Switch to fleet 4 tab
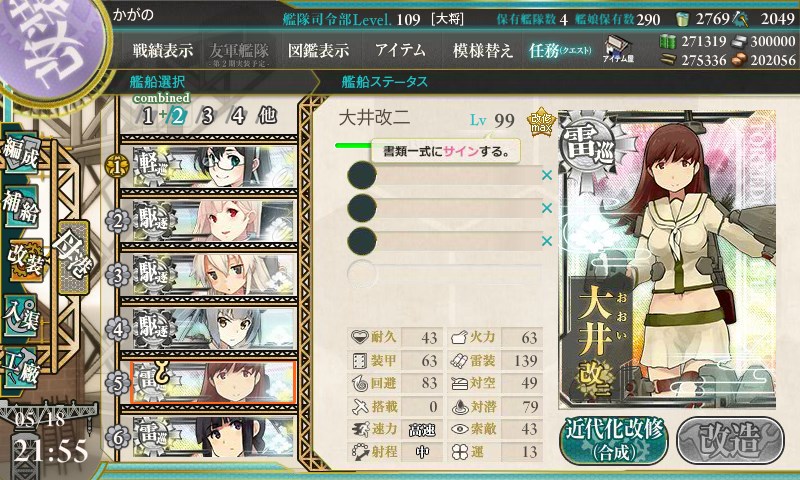The width and height of the screenshot is (800, 480). pos(238,116)
